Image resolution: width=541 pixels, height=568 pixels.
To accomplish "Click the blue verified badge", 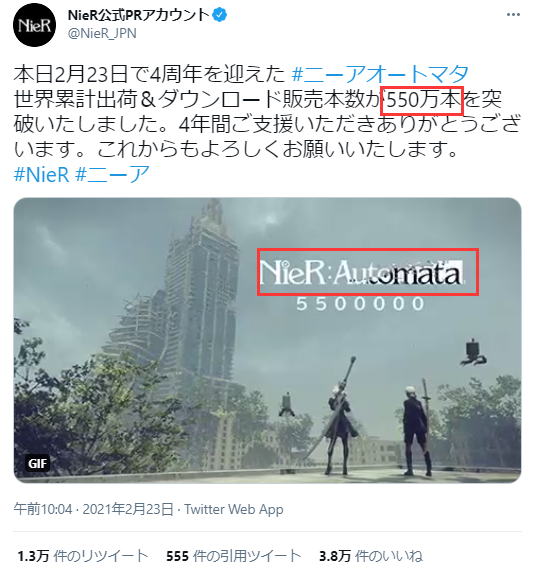I will (x=220, y=15).
